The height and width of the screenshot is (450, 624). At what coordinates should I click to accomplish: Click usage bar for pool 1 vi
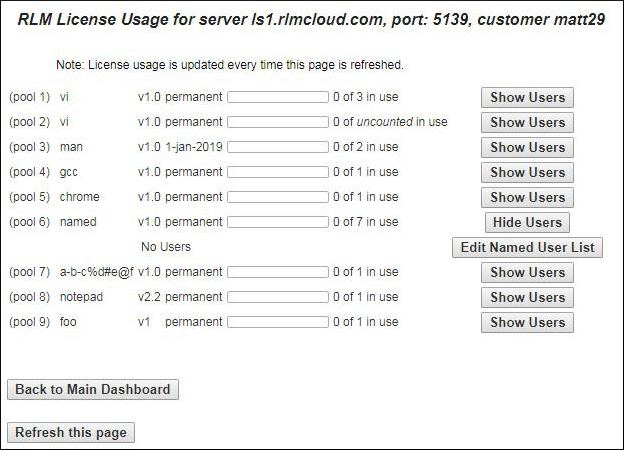(x=278, y=97)
